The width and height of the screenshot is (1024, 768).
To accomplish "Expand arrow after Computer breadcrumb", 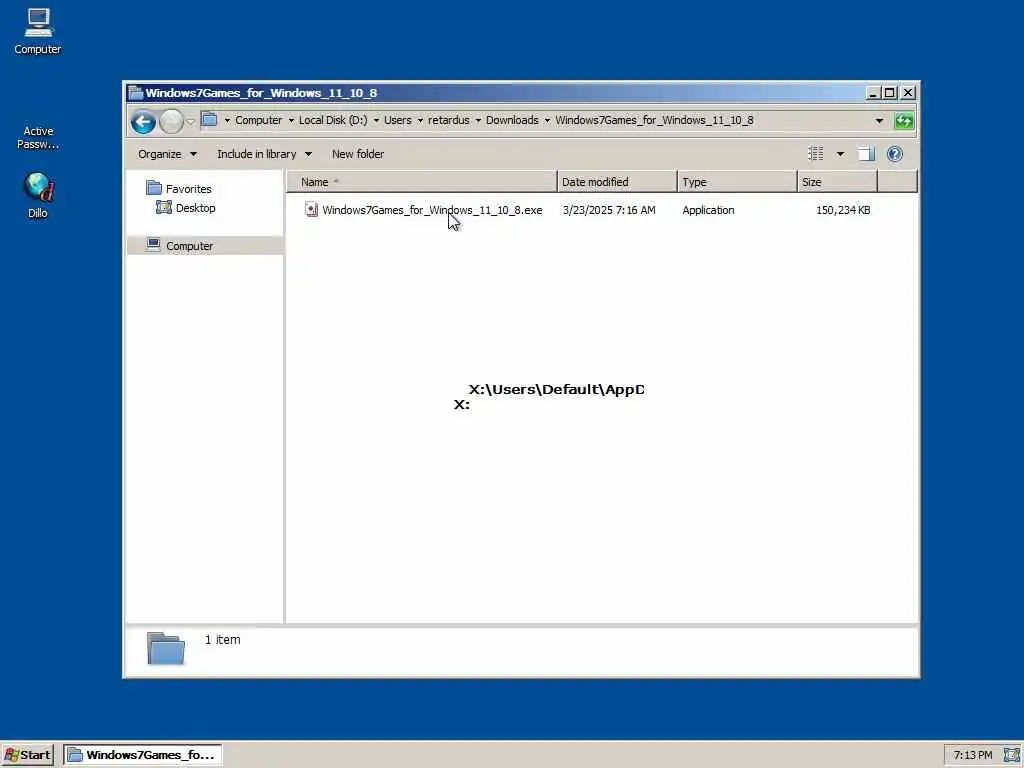I will 291,120.
